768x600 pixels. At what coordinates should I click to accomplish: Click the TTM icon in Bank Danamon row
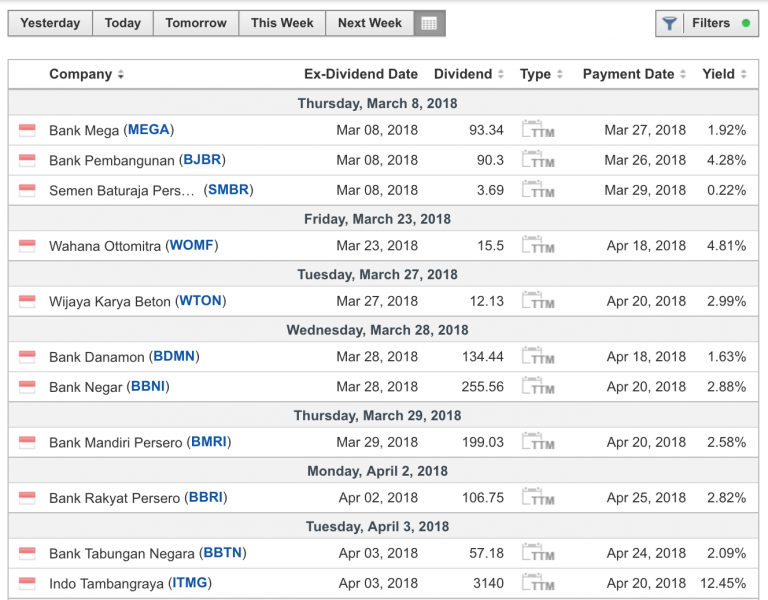point(538,356)
